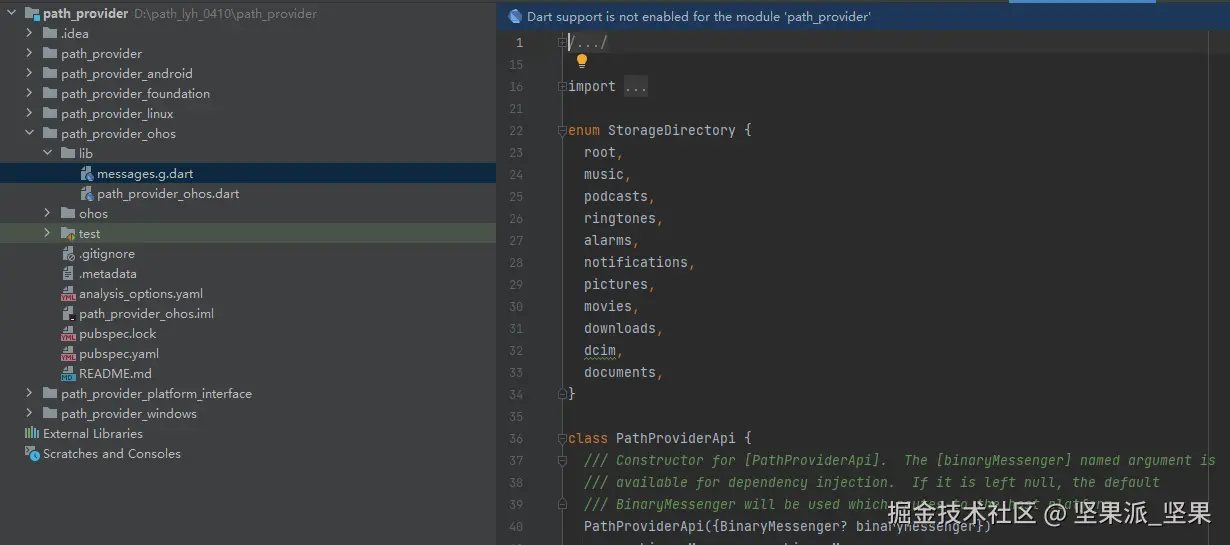Image resolution: width=1230 pixels, height=545 pixels.
Task: Collapse the path_provider_ohos folder
Action: (29, 134)
